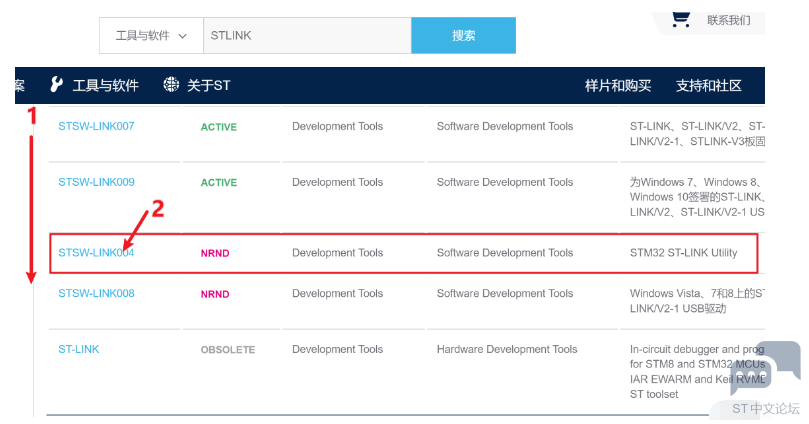Open the STSW-LINK007 product link
The image size is (809, 424).
pos(96,126)
